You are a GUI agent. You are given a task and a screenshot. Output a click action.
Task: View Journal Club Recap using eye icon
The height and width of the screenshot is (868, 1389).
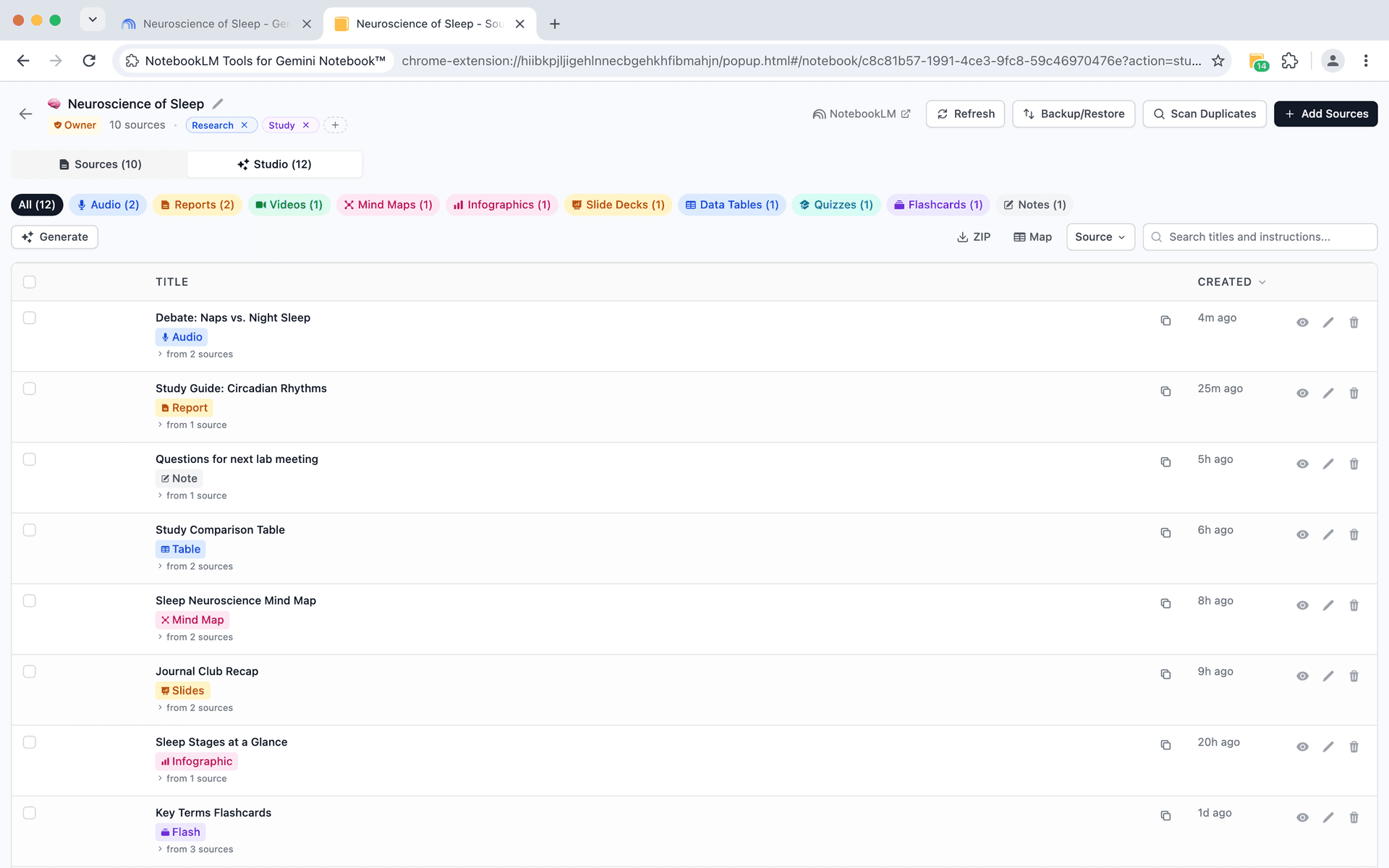click(x=1302, y=676)
